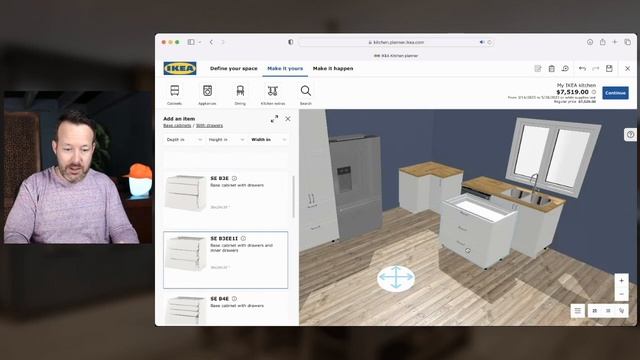Viewport: 640px width, 360px height.
Task: Toggle the walk-through view icon
Action: [x=622, y=311]
